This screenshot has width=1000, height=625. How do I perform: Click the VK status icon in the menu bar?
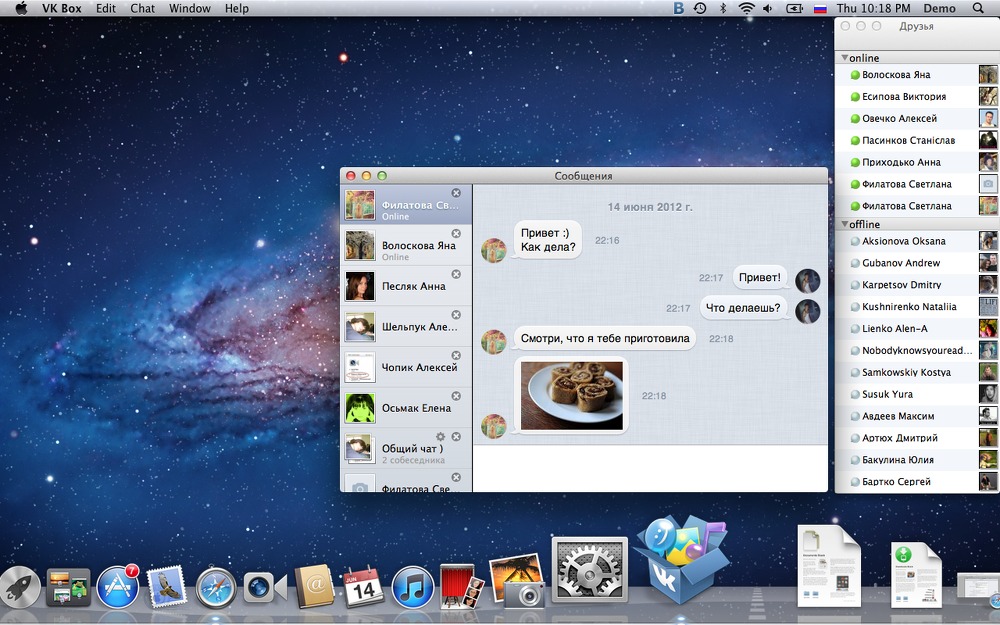(679, 8)
